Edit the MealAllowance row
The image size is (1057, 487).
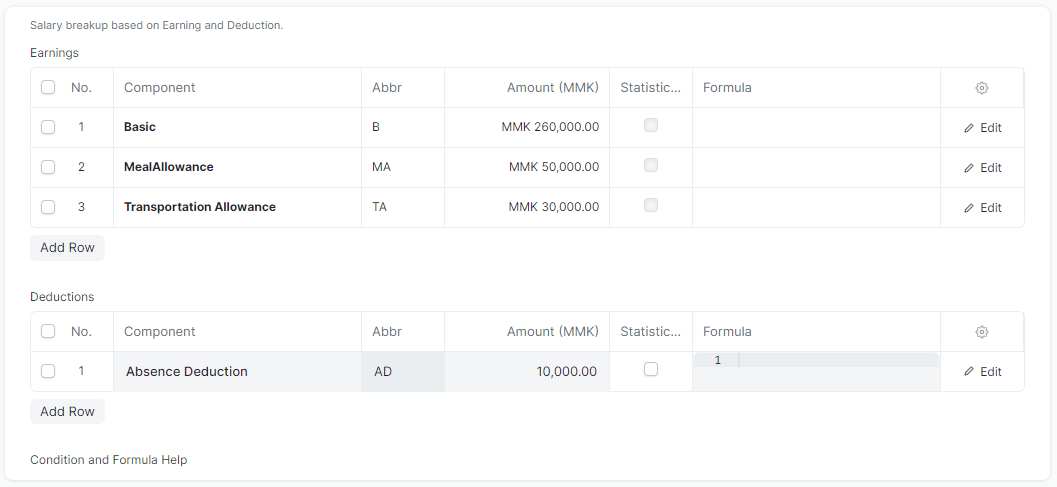[982, 168]
